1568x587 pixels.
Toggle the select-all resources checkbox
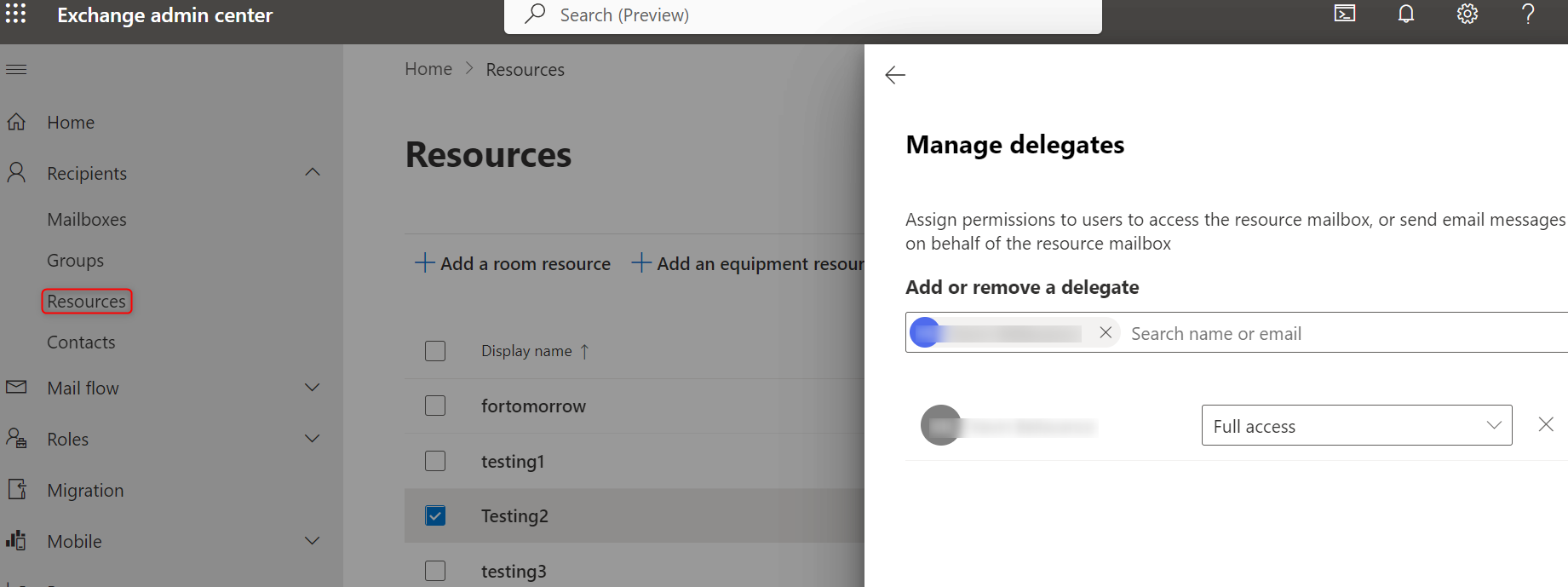coord(435,351)
